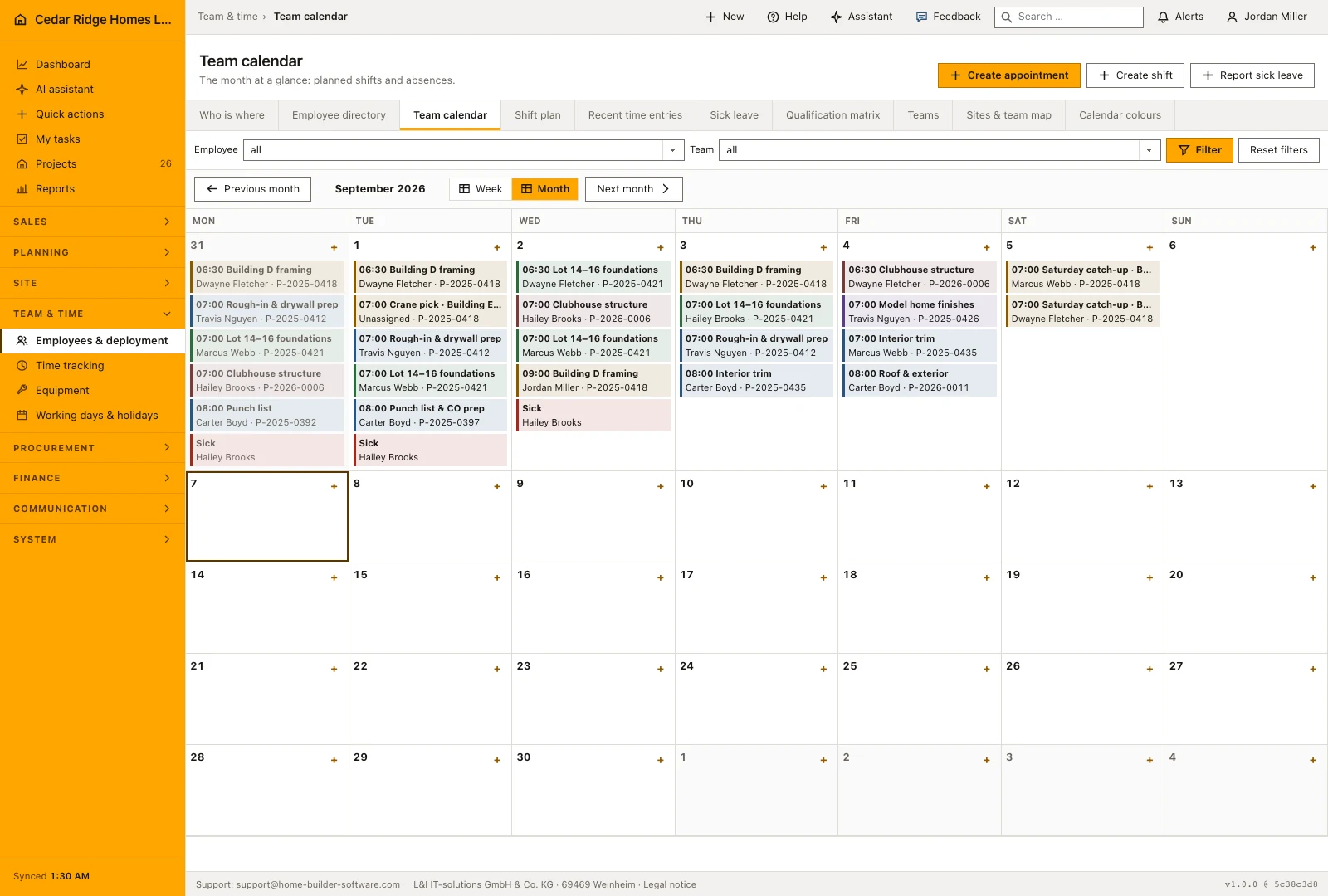Image resolution: width=1328 pixels, height=896 pixels.
Task: Click the Help question mark icon
Action: point(773,17)
